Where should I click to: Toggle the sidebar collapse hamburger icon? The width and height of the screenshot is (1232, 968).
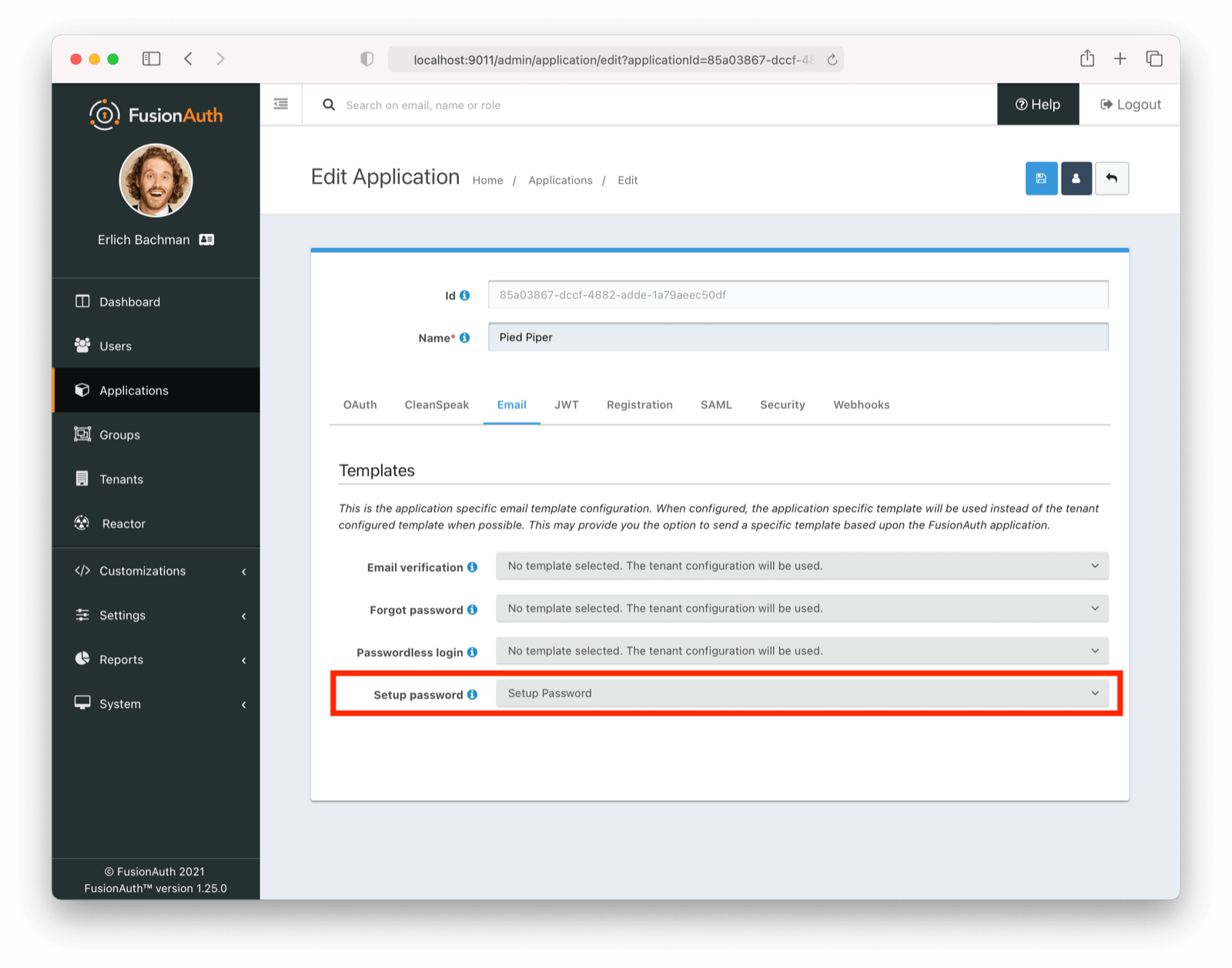[x=281, y=104]
